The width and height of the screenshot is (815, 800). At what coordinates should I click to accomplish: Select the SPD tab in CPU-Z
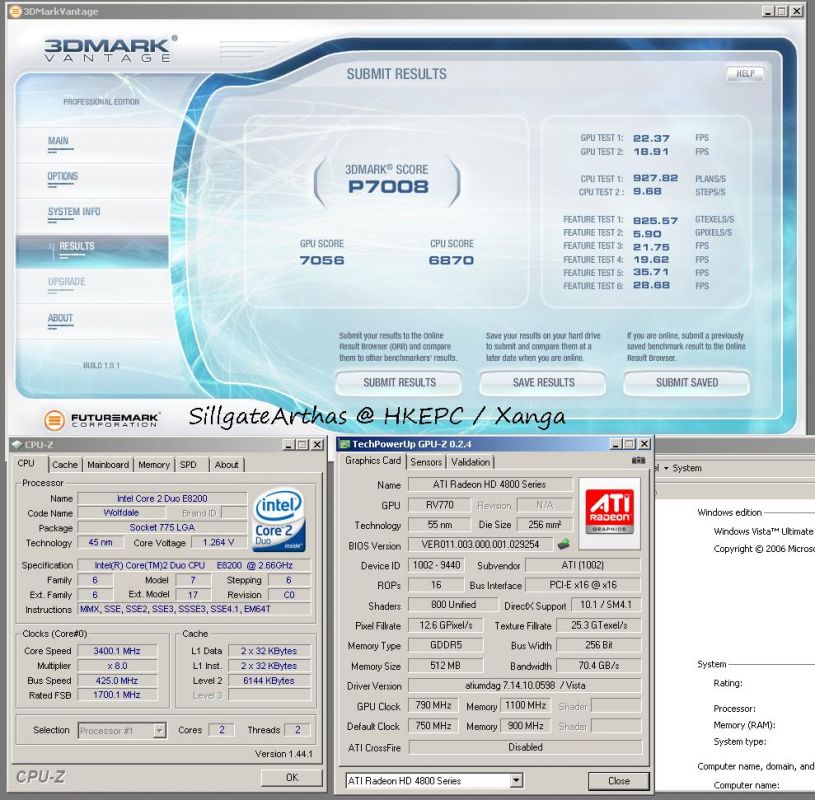[x=188, y=464]
